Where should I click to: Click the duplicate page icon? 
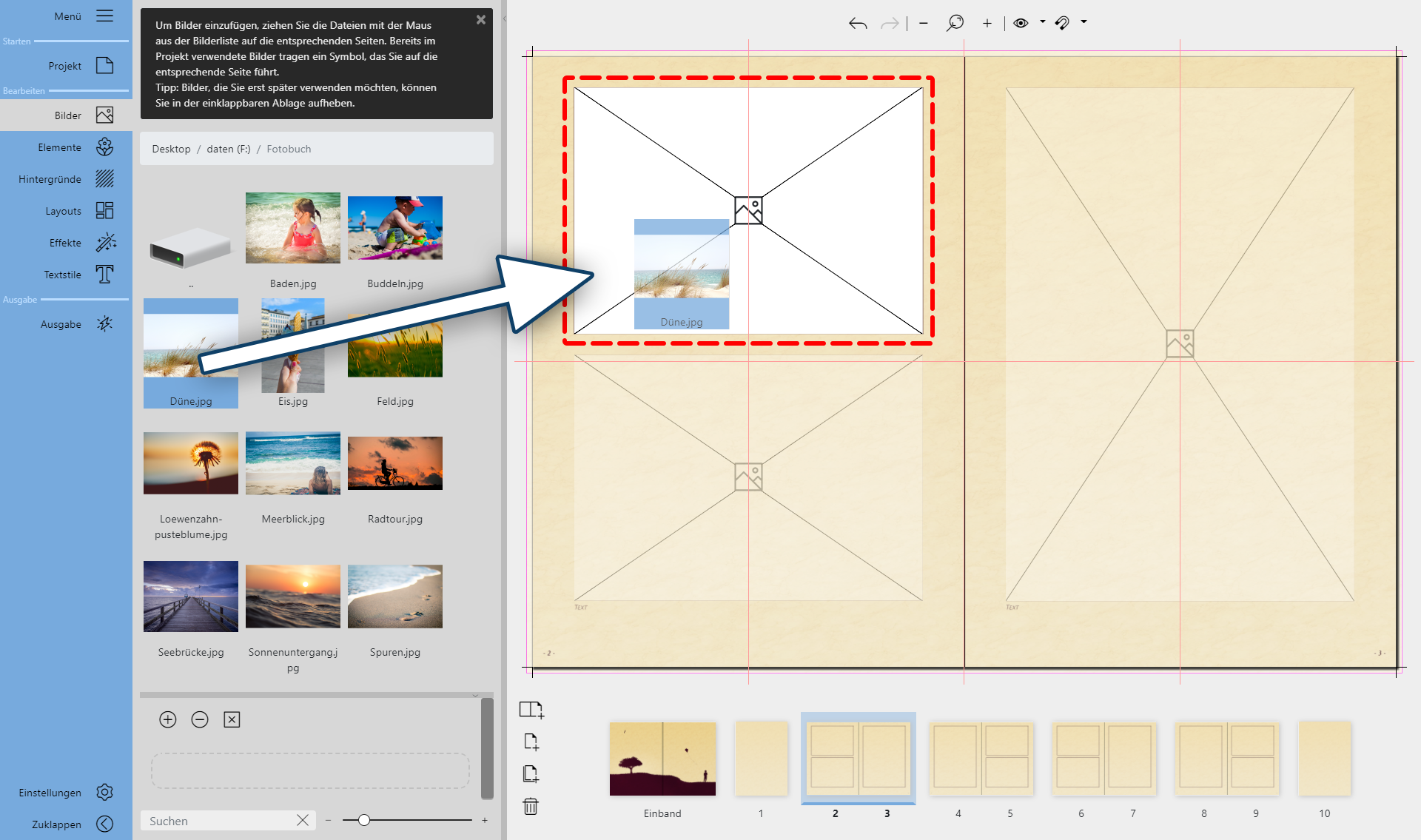click(x=531, y=774)
